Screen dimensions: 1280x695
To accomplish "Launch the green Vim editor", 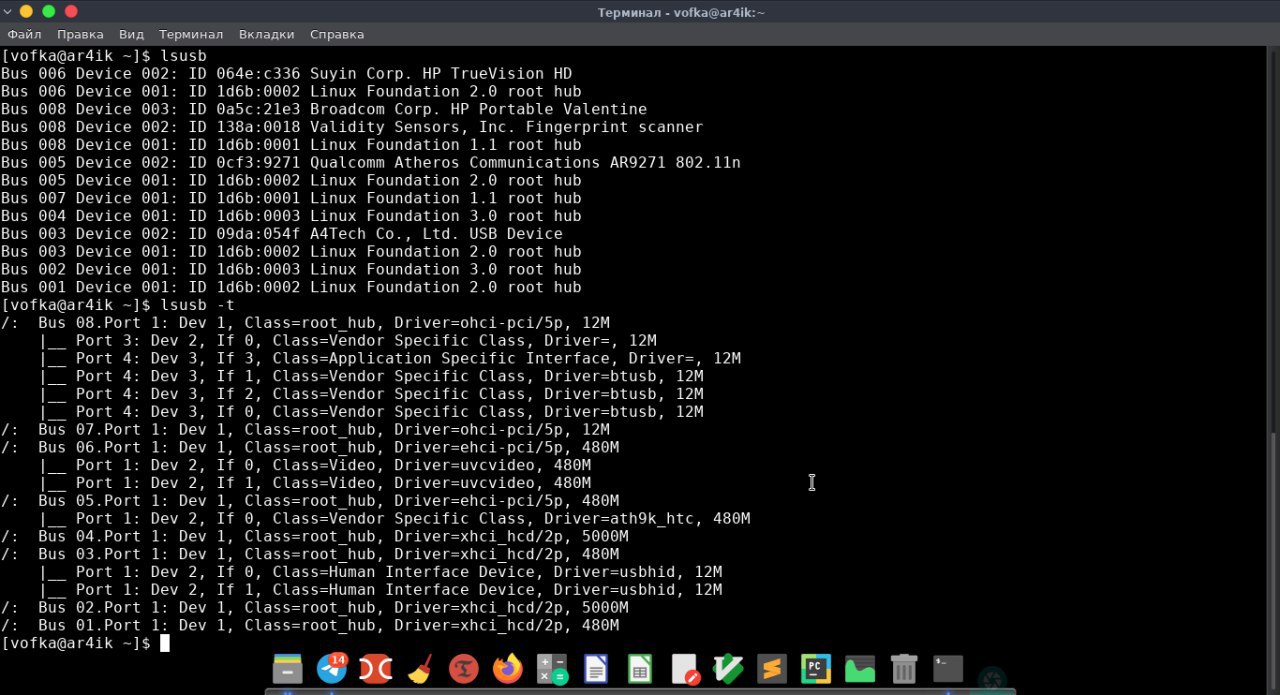I will pos(728,669).
